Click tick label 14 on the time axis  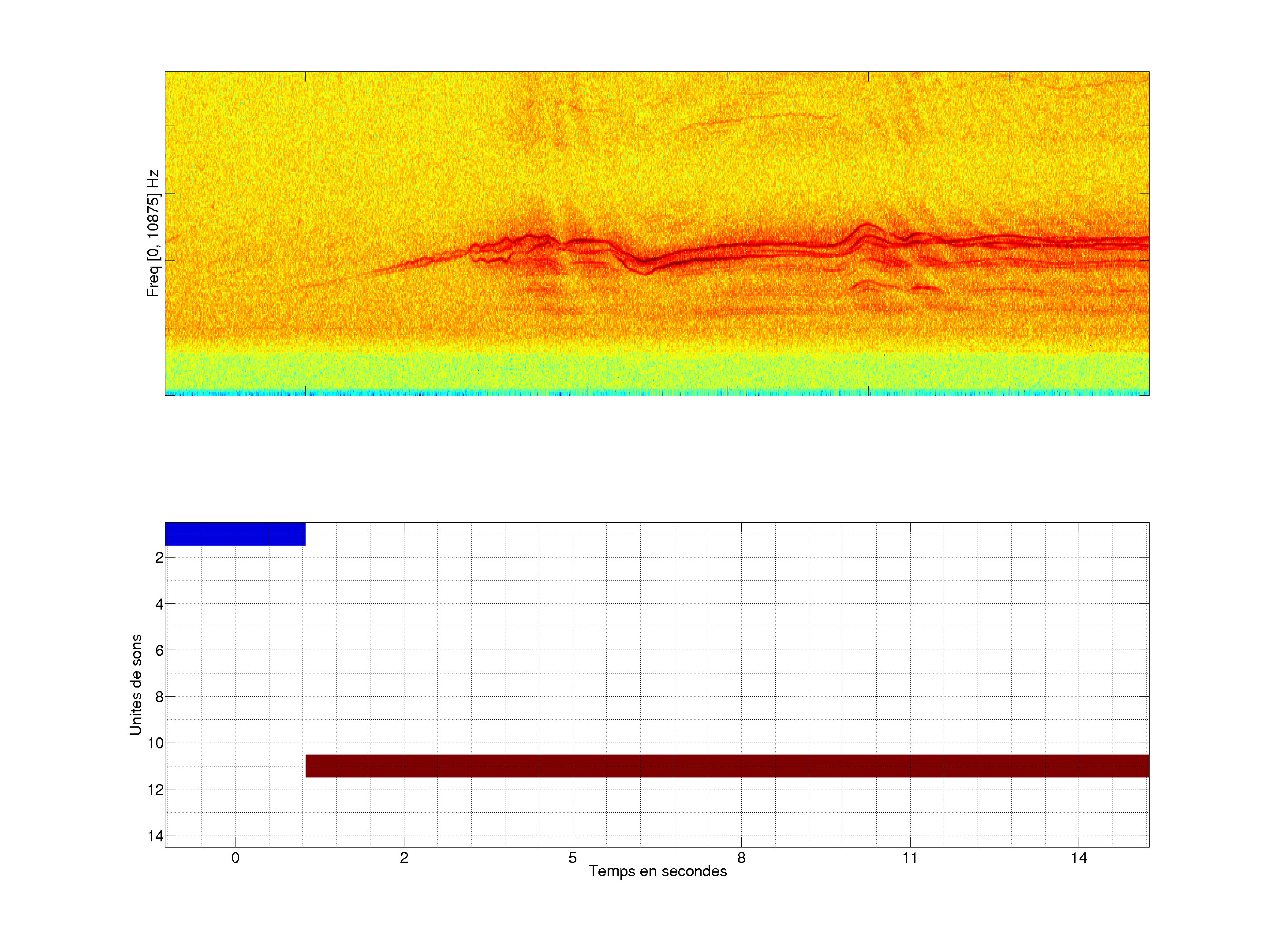(x=1079, y=858)
